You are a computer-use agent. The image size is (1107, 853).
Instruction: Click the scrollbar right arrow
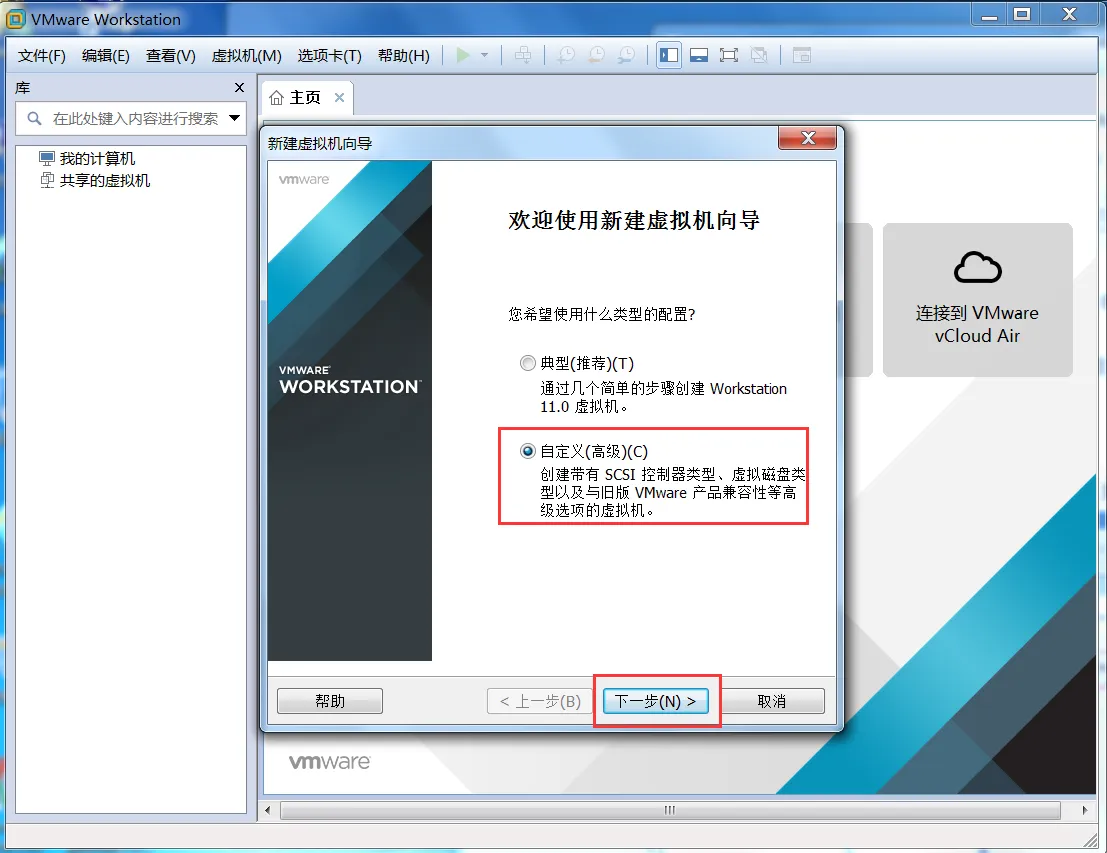1085,810
